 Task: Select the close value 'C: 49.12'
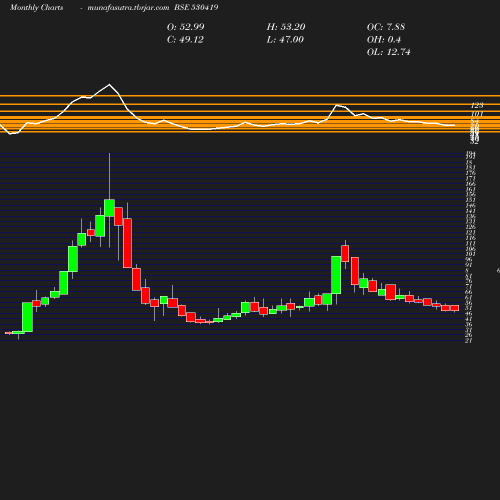coord(185,39)
